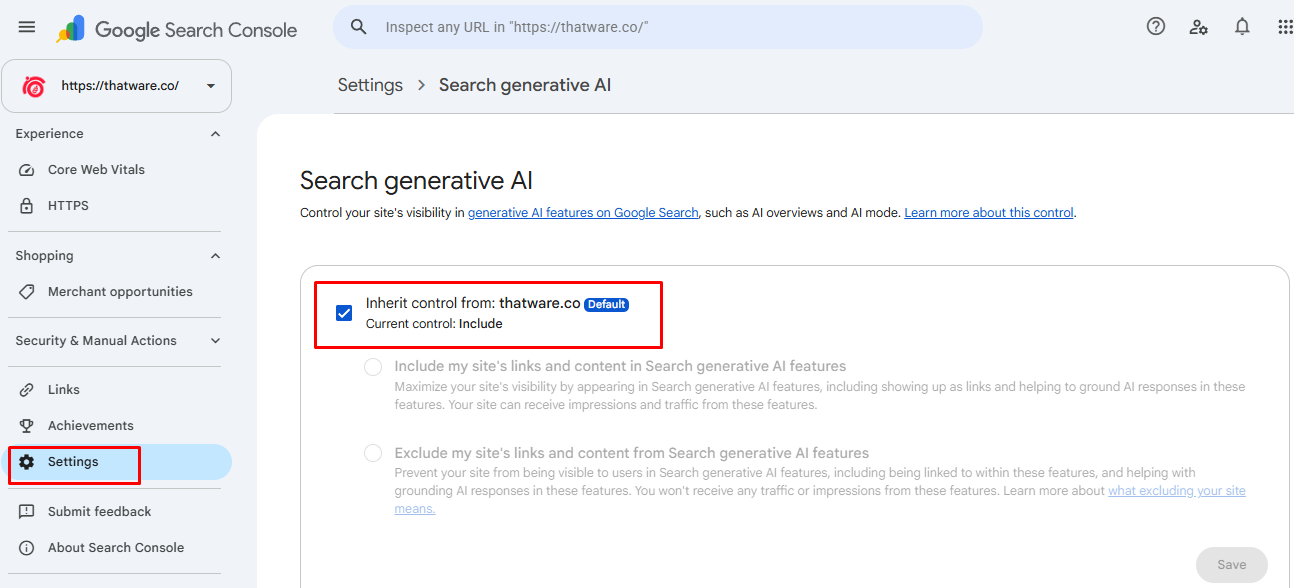Image resolution: width=1294 pixels, height=588 pixels.
Task: Click the About Search Console info icon
Action: click(27, 548)
